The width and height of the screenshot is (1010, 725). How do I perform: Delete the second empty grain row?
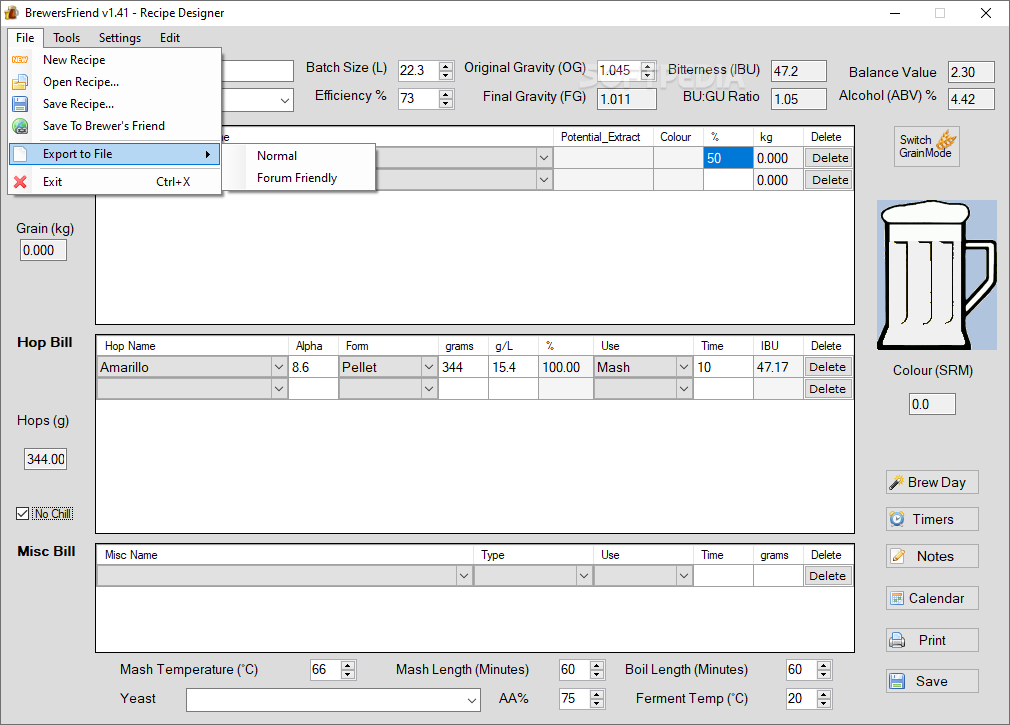[x=829, y=180]
